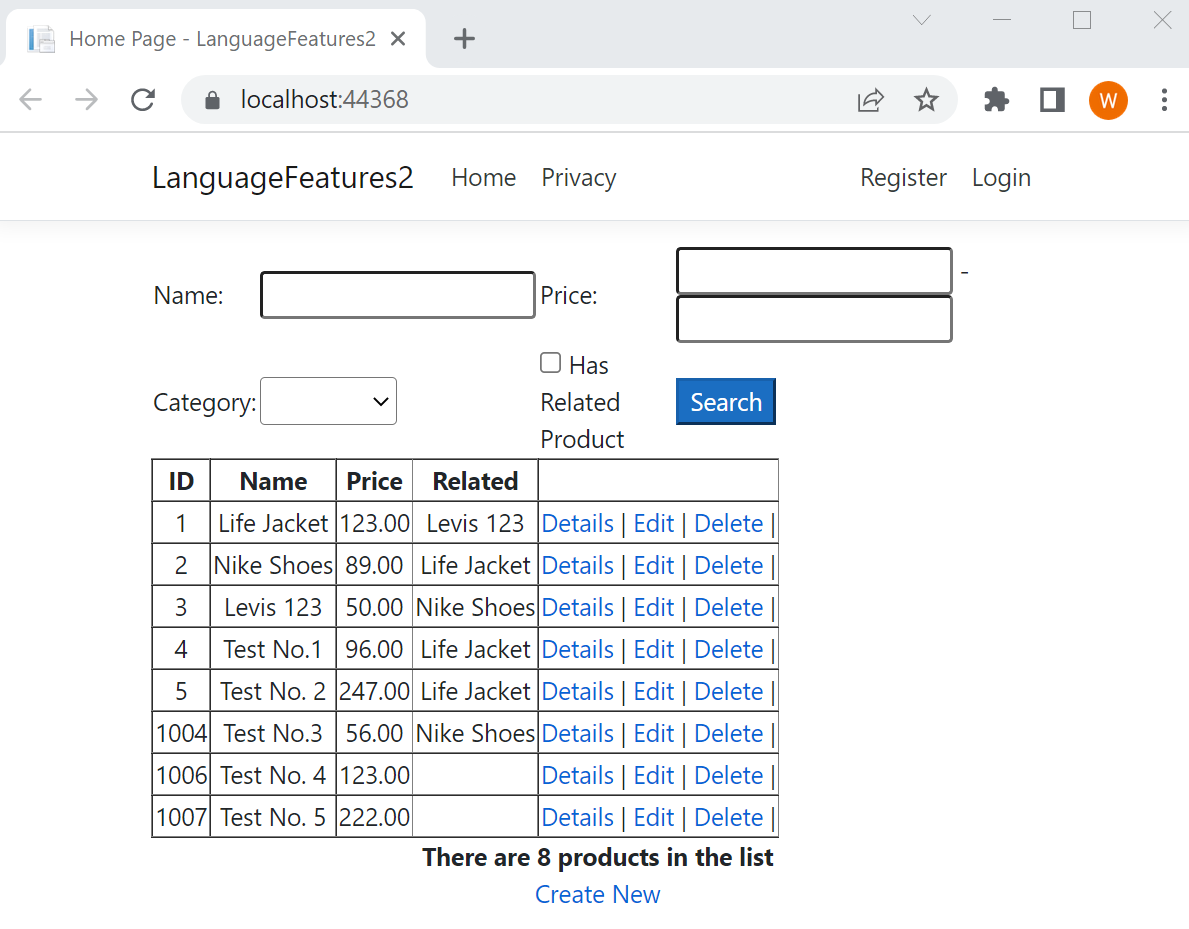
Task: Open the Category dropdown
Action: click(x=328, y=401)
